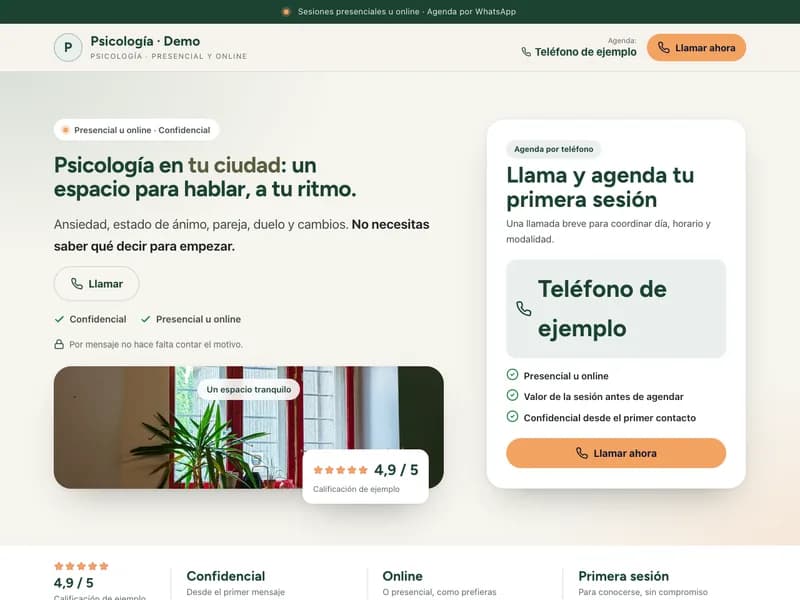The height and width of the screenshot is (600, 800).
Task: Click the large Teléfono de ejemplo box
Action: point(616,309)
